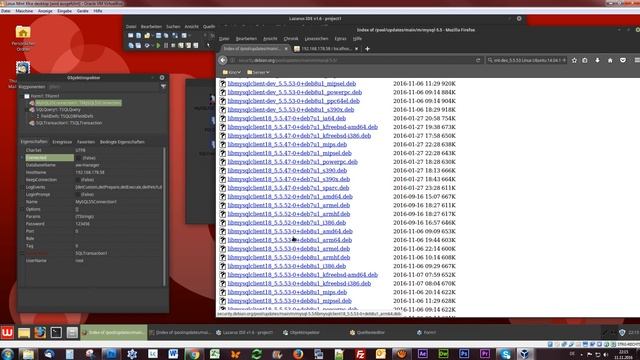The width and height of the screenshot is (640, 360).
Task: Open Dreamweaver in the Windows taskbar
Action: pyautogui.click(x=443, y=353)
